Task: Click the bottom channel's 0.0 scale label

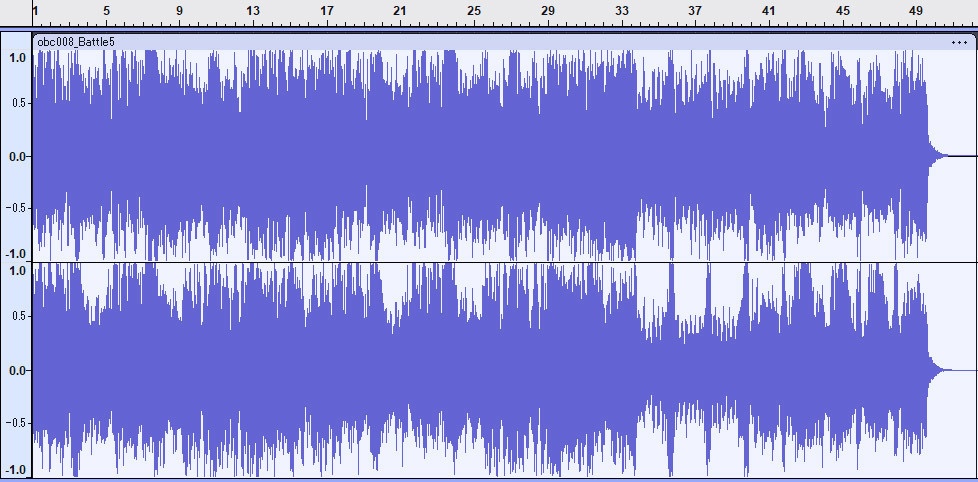Action: 18,371
